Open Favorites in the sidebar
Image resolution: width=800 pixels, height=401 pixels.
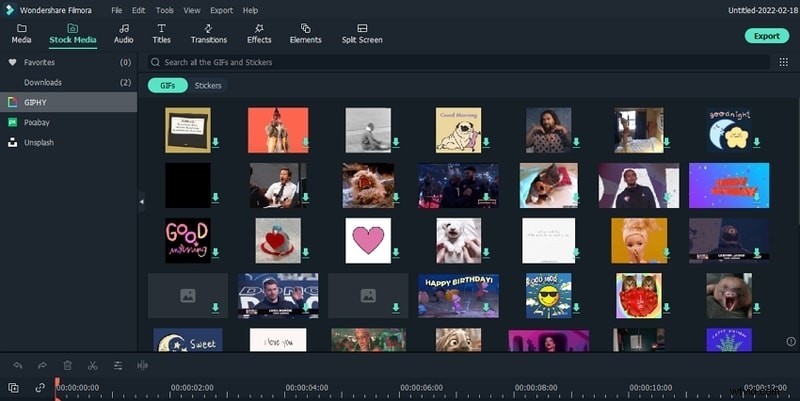(x=68, y=62)
